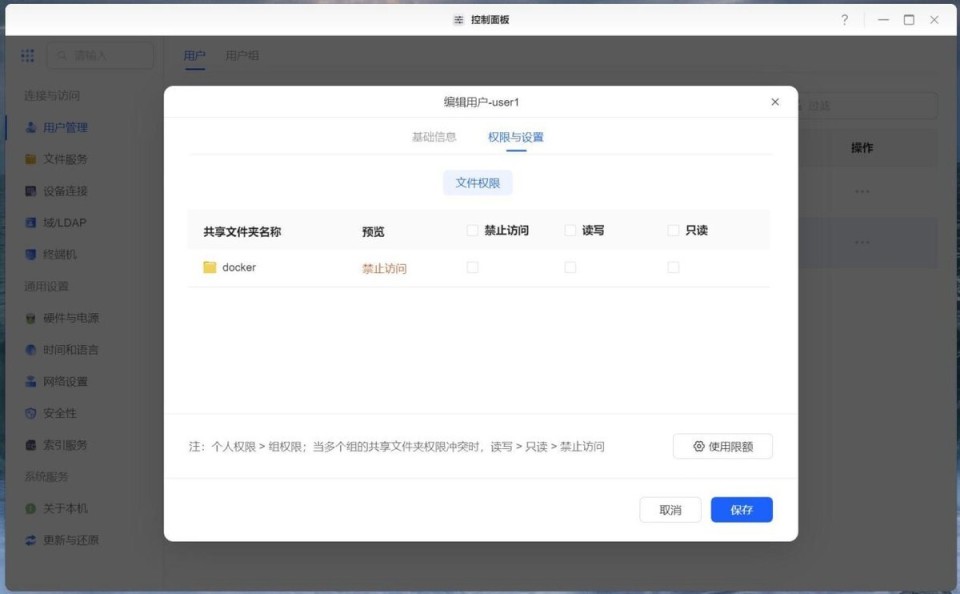Viewport: 960px width, 594px height.
Task: Click the docker folder name
Action: 239,268
